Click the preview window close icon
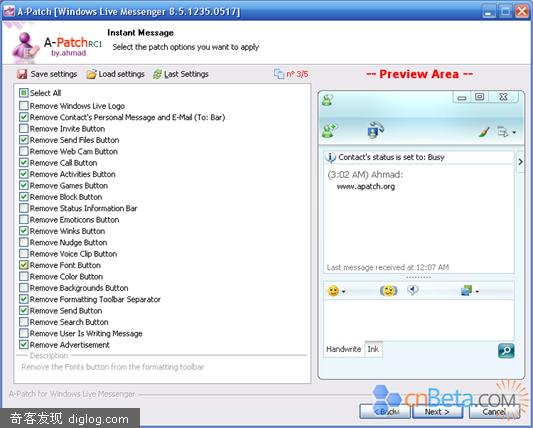Screen dimensions: 533x428 503,97
